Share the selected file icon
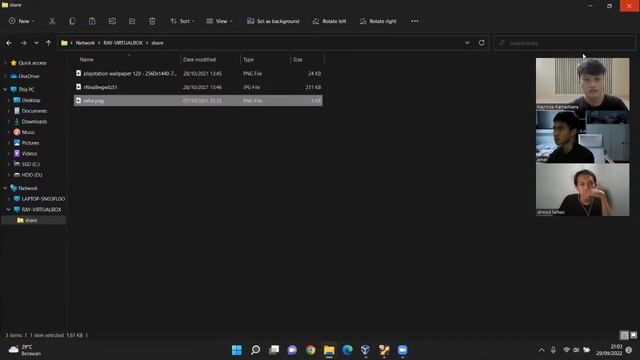This screenshot has height=360, width=640. [132, 21]
